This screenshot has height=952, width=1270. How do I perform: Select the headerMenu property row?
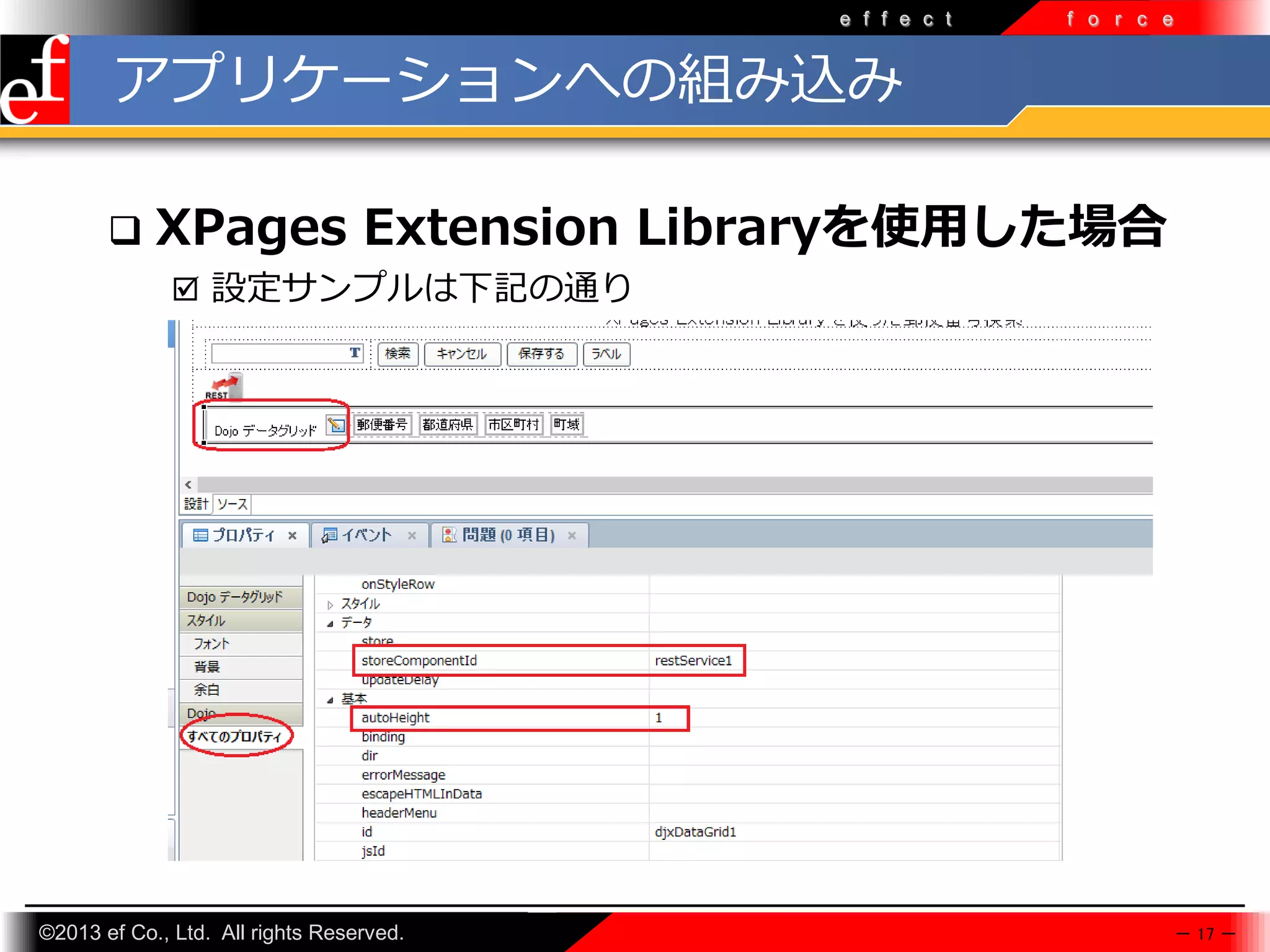(688, 813)
